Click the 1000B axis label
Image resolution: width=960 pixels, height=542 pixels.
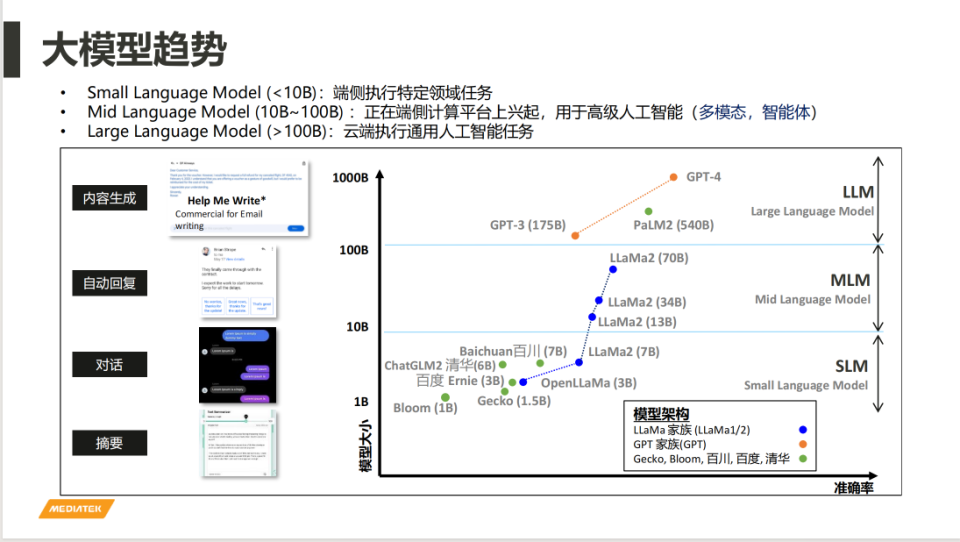[350, 178]
